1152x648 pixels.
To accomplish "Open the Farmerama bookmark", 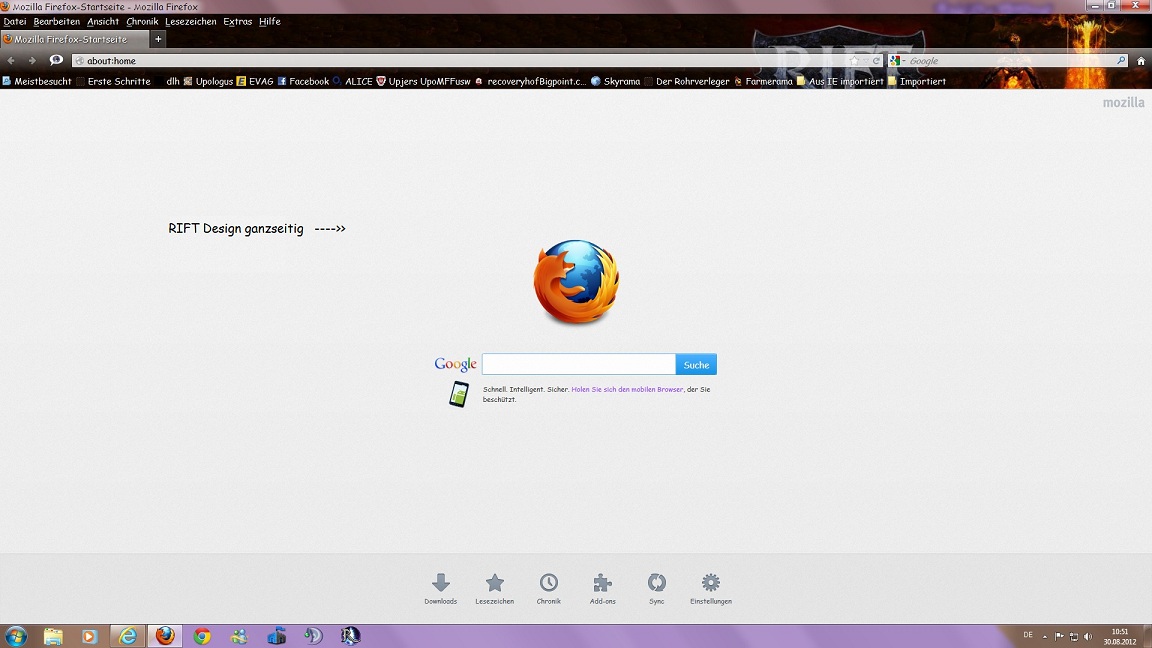I will click(x=763, y=82).
